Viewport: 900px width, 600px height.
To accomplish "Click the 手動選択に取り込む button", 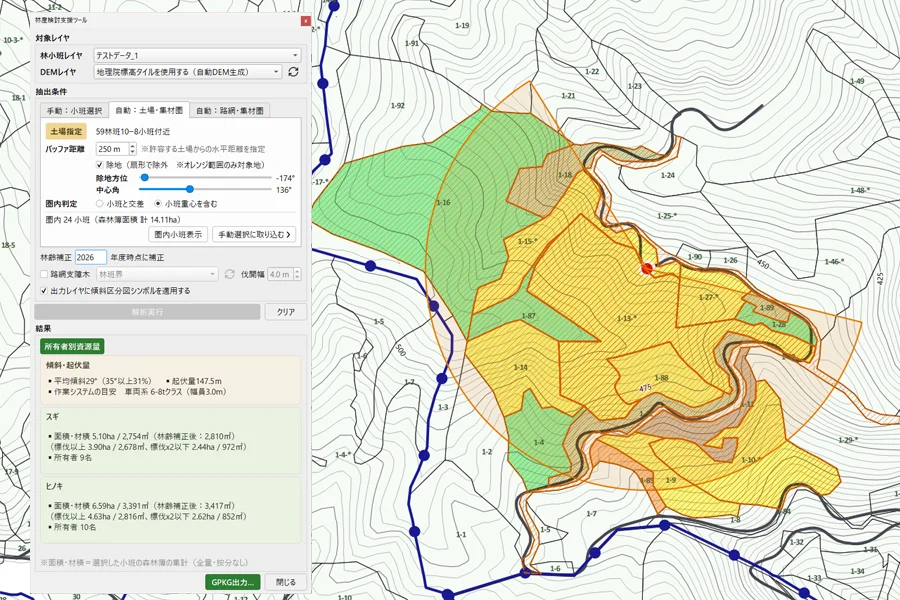I will point(254,234).
